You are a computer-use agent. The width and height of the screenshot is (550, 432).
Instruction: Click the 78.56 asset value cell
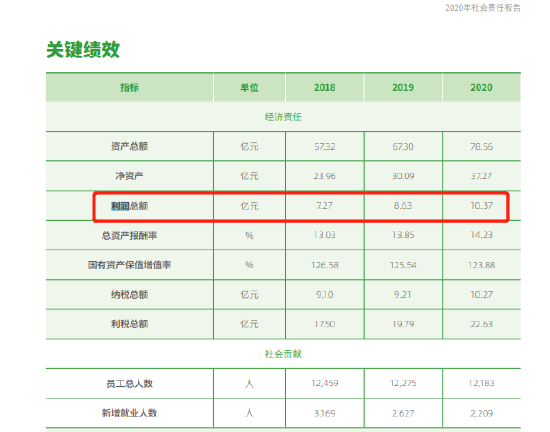[x=481, y=146]
